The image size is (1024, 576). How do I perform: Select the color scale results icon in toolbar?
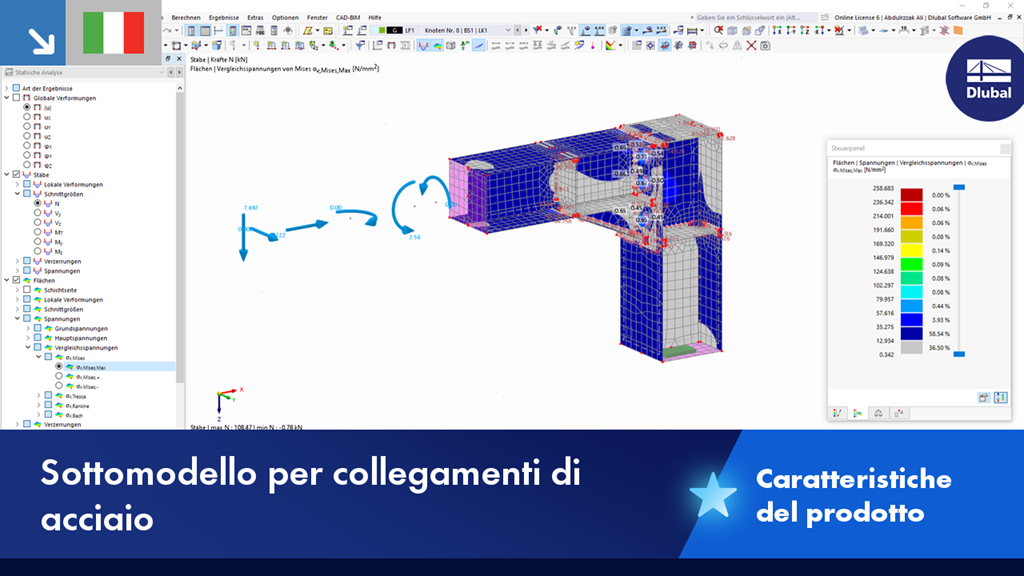[x=608, y=46]
